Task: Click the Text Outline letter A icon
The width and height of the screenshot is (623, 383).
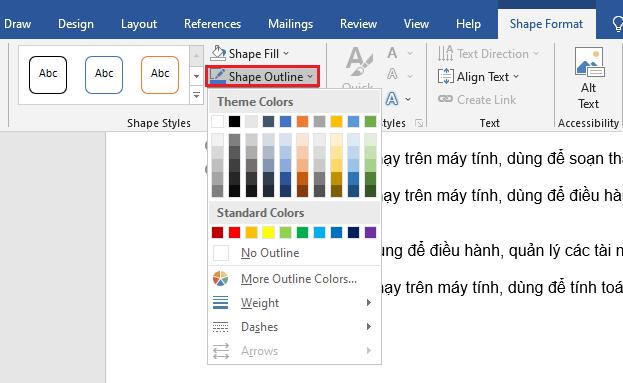Action: pyautogui.click(x=392, y=74)
